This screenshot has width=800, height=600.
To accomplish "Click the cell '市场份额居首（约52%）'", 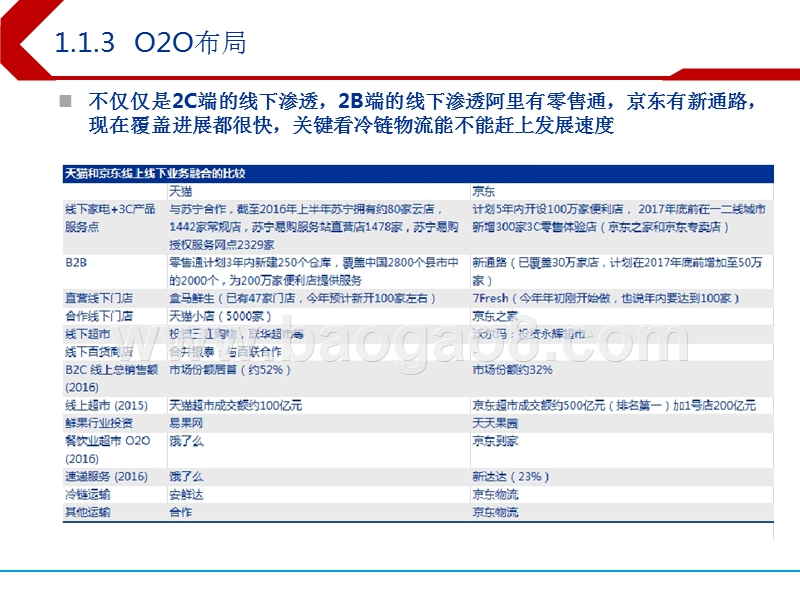I will 230,369.
